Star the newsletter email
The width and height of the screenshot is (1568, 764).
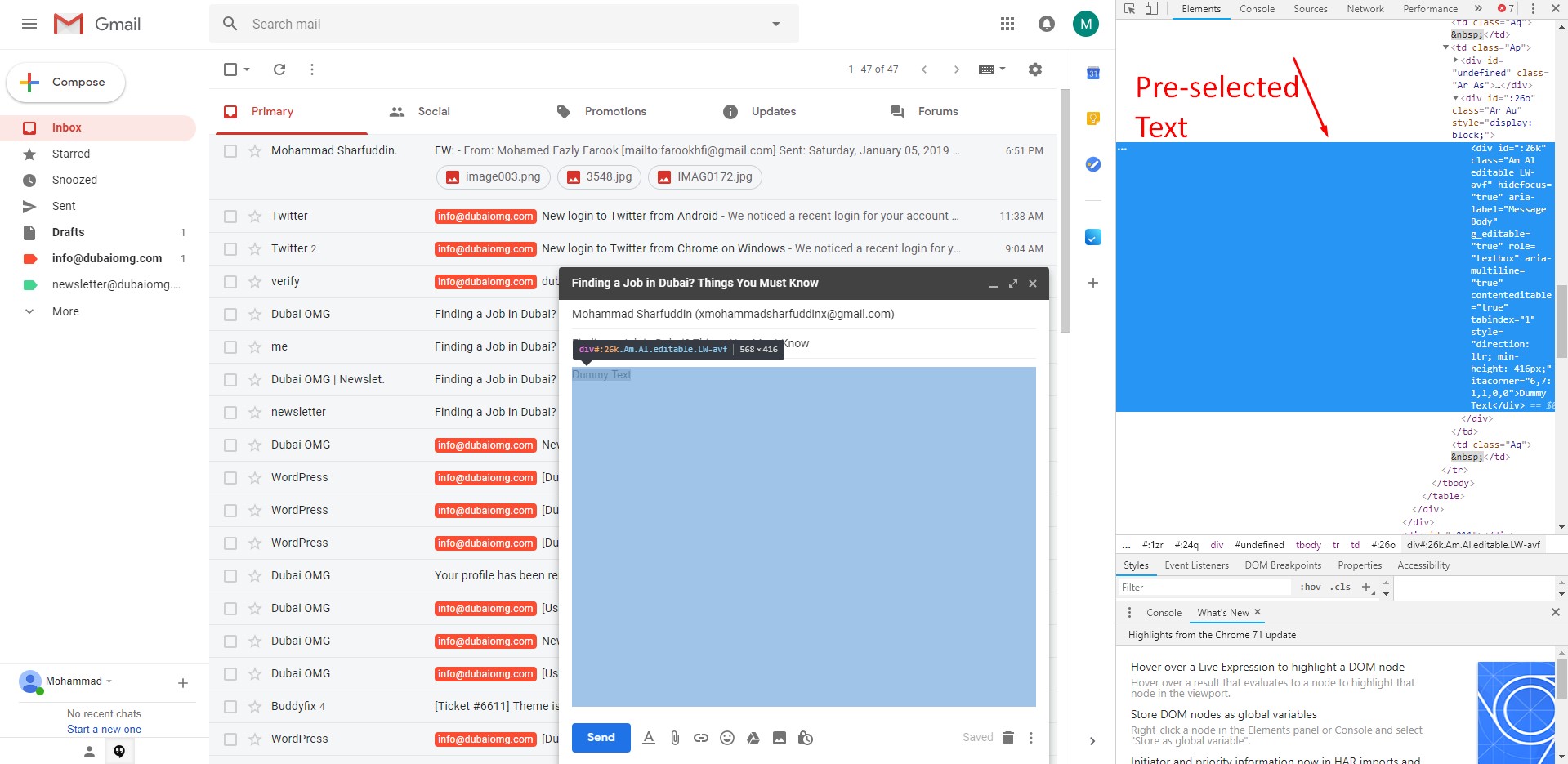(x=255, y=413)
